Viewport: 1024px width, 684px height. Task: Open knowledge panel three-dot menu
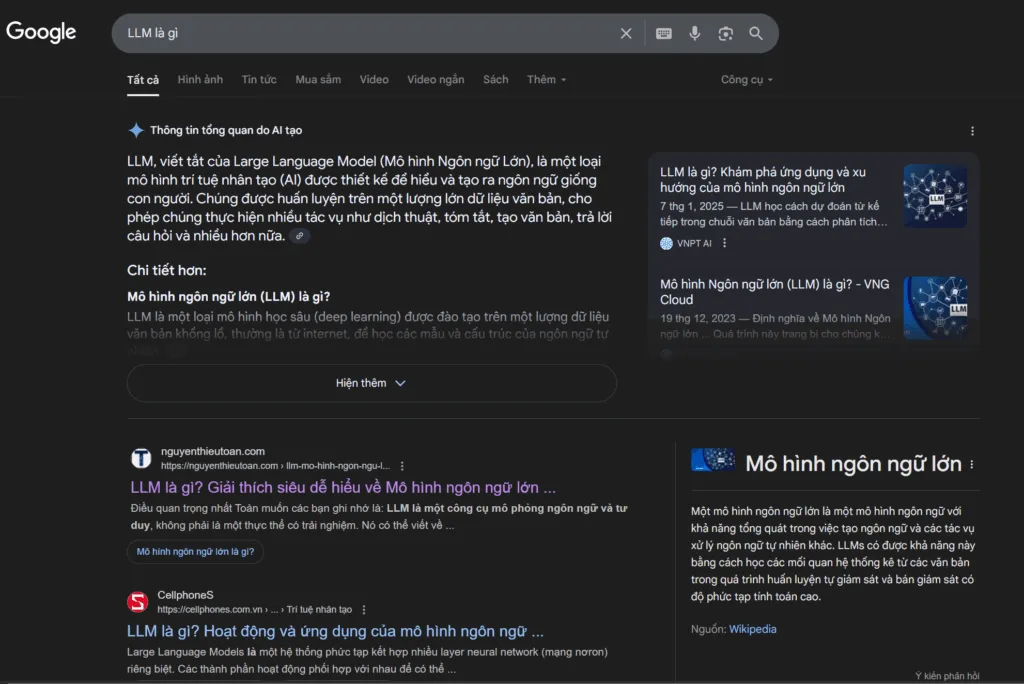point(972,464)
